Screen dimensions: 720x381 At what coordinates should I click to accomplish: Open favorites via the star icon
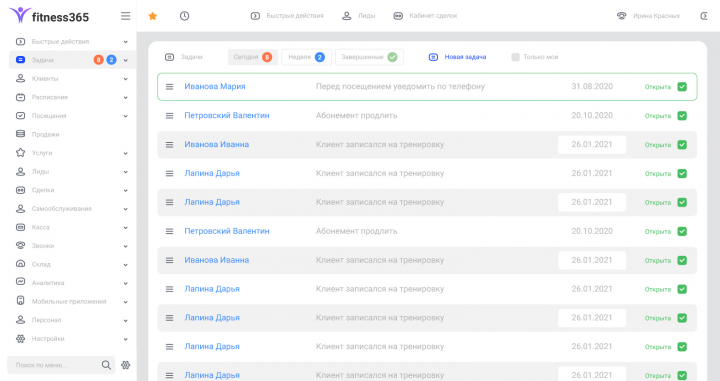(x=153, y=16)
